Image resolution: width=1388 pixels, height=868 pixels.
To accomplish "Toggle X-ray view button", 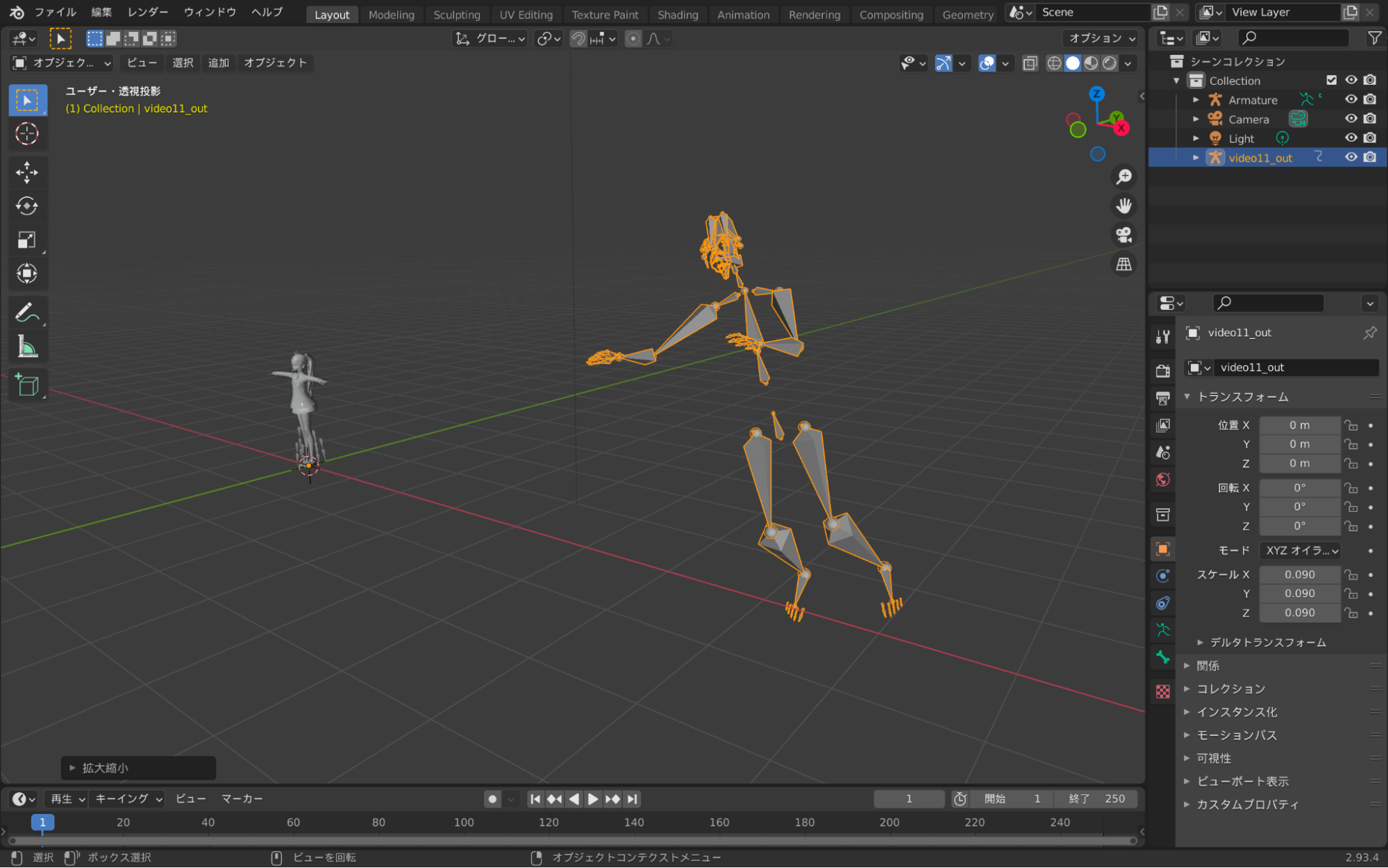I will tap(1030, 63).
